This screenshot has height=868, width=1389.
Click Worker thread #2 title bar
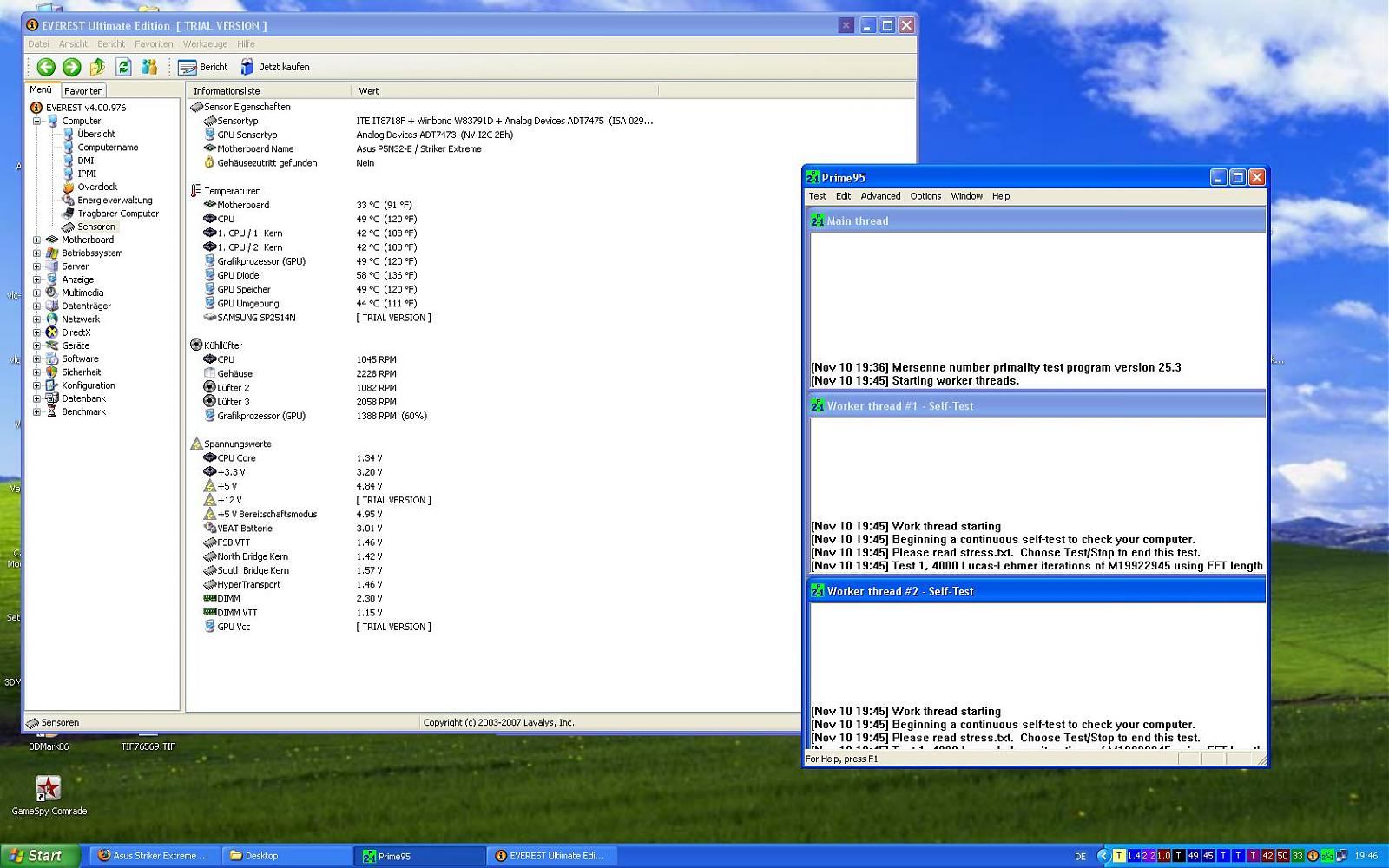click(1037, 591)
